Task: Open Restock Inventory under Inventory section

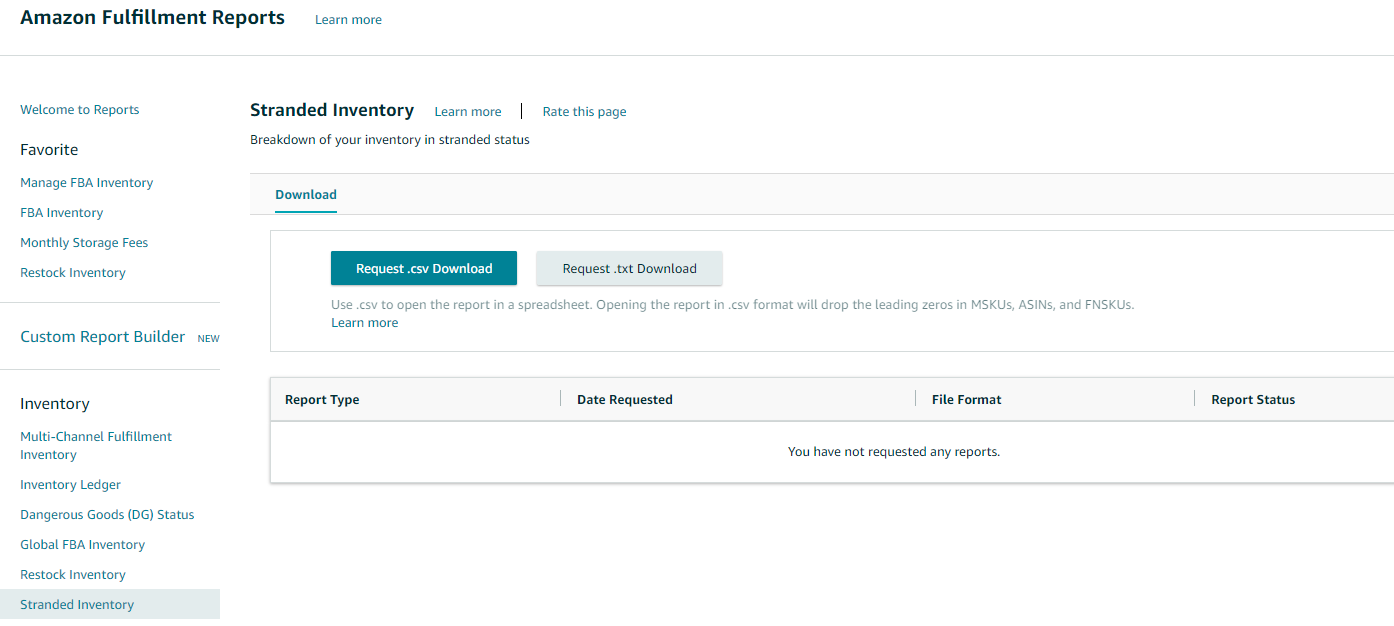Action: click(x=73, y=575)
